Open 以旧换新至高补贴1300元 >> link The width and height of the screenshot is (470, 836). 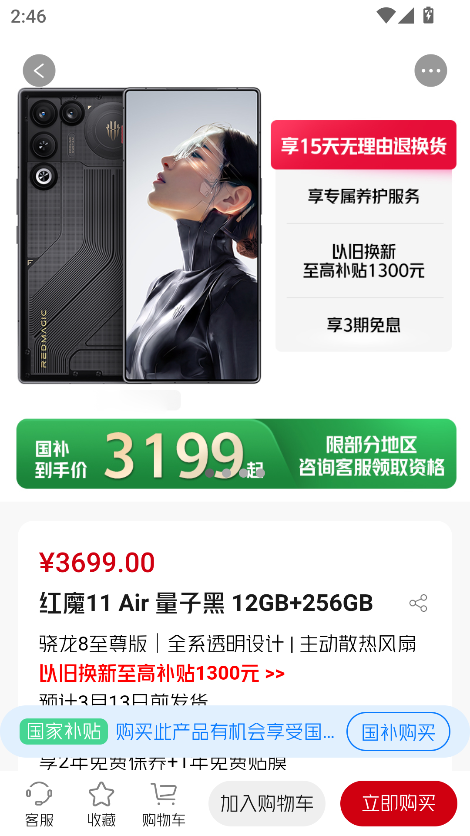click(x=162, y=673)
